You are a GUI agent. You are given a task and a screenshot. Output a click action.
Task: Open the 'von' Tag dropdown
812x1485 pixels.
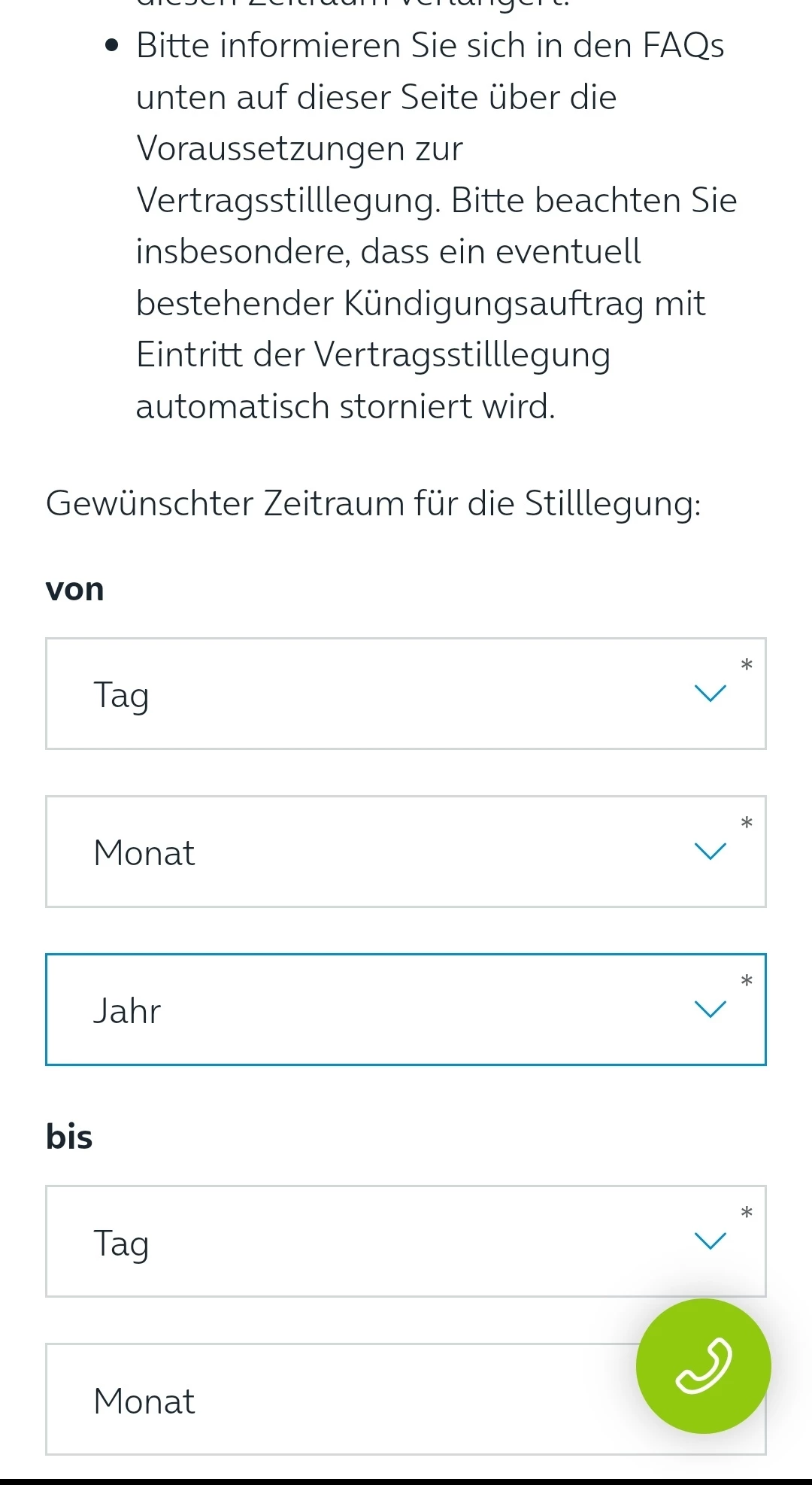click(x=376, y=694)
